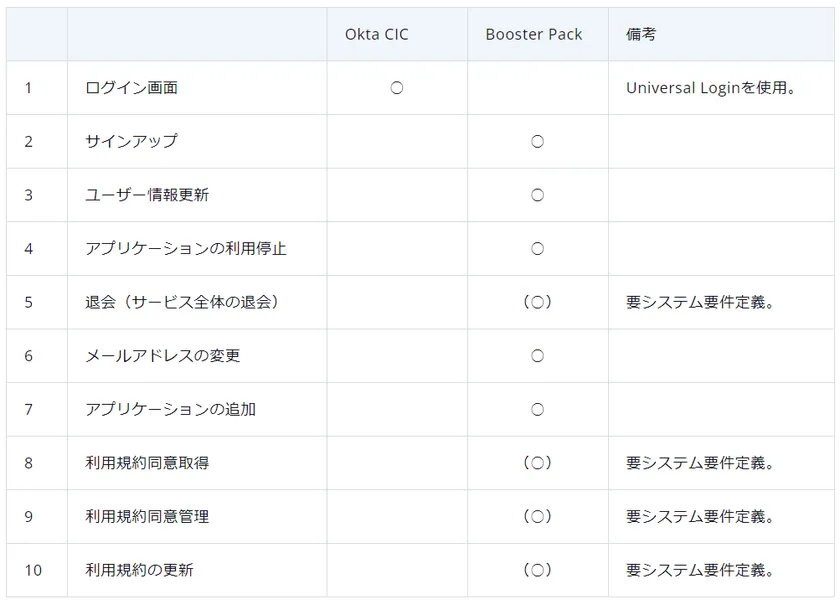The image size is (840, 606).
Task: Click the (○) mark in 利用規約同意管理 row
Action: coord(537,516)
